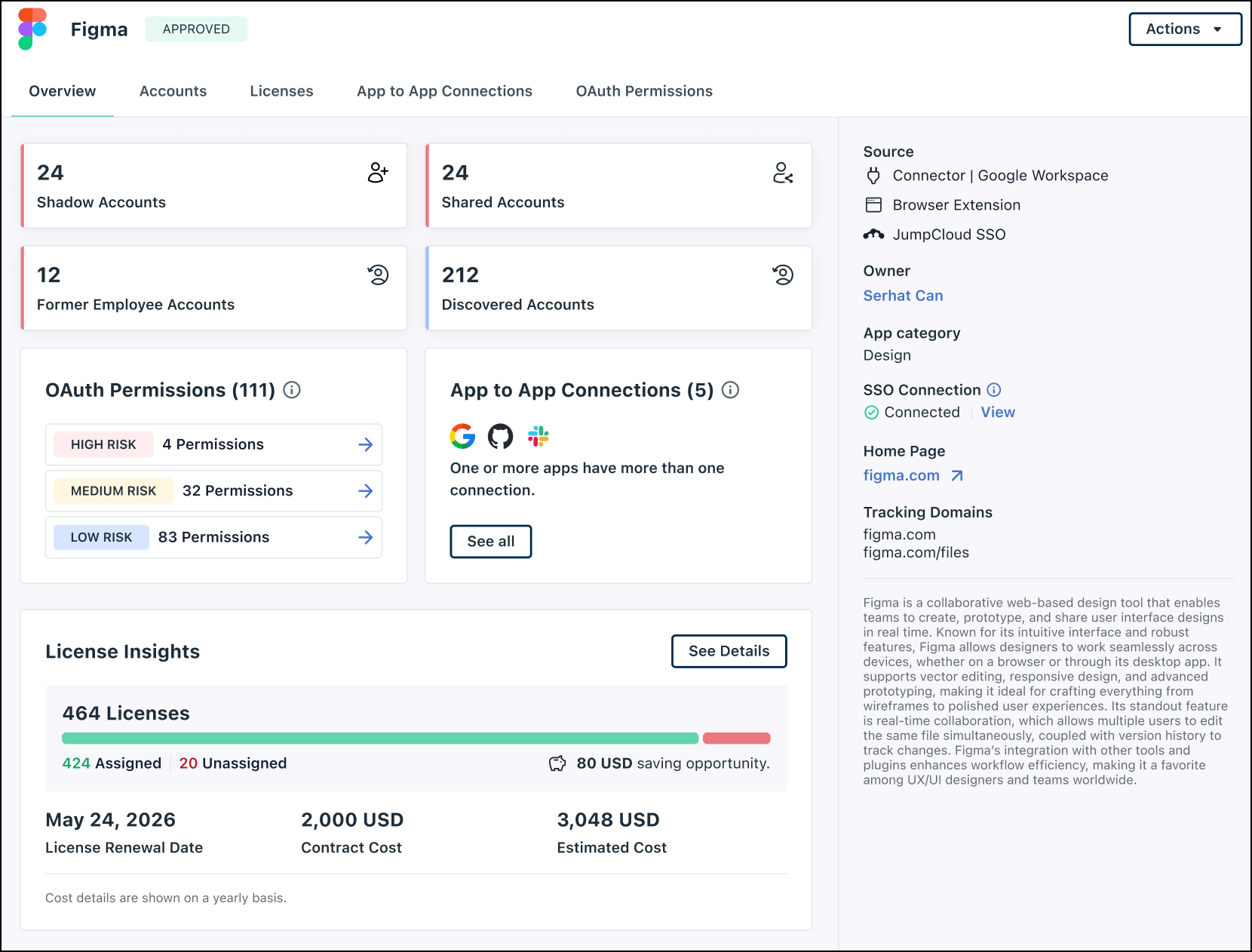Select the GitHub connection icon
The height and width of the screenshot is (952, 1252).
coord(500,436)
